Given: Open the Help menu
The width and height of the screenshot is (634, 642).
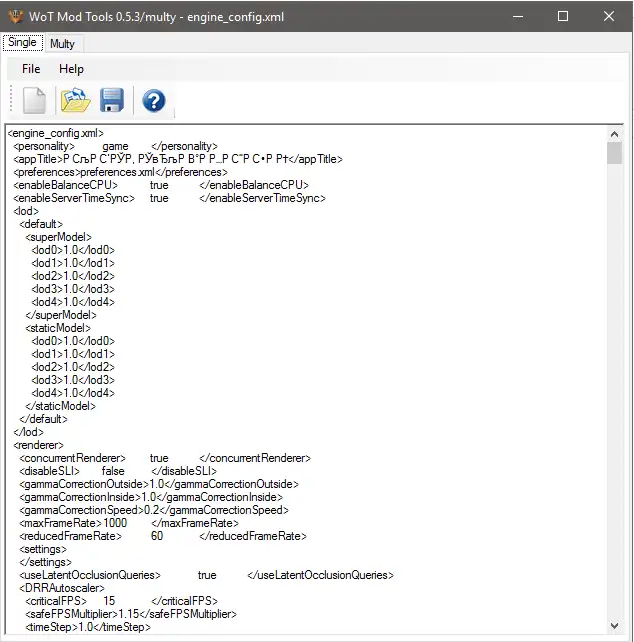Looking at the screenshot, I should pos(71,69).
